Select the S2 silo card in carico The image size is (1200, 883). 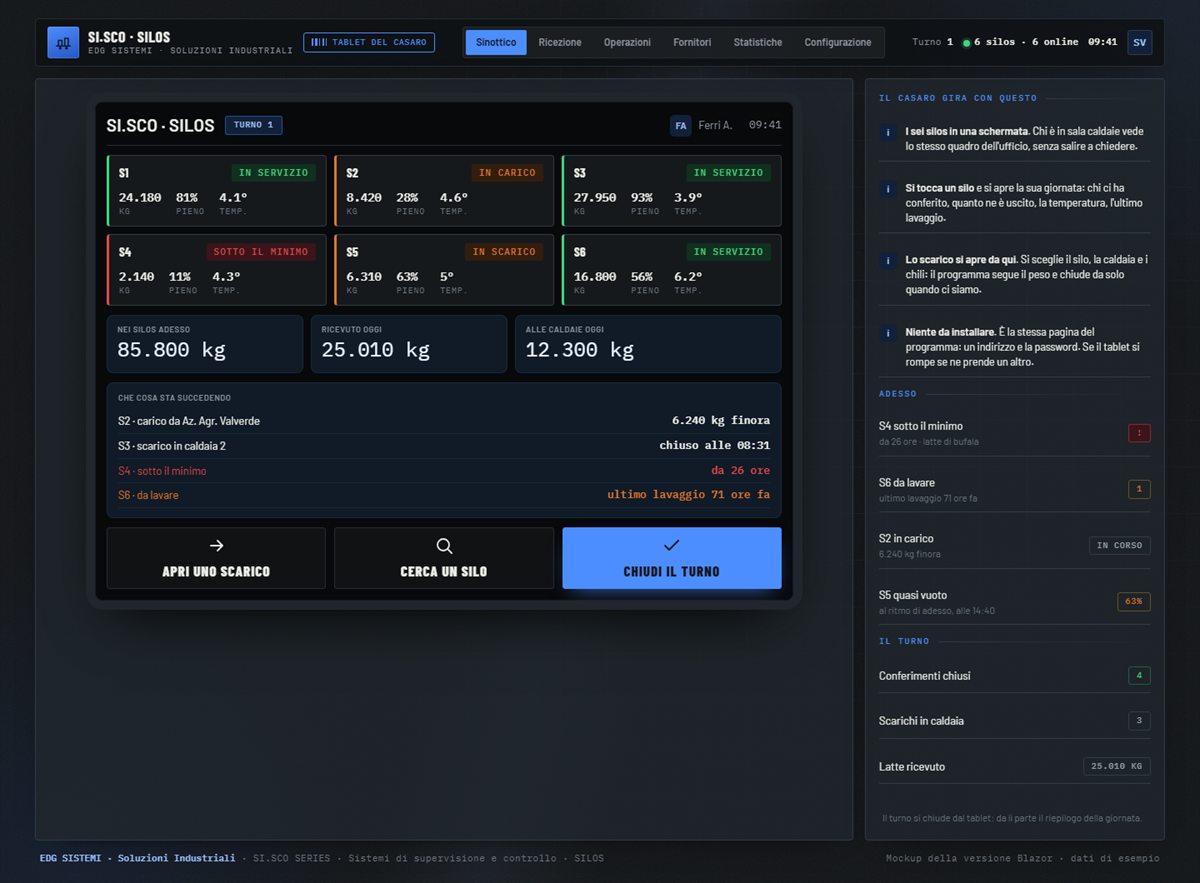point(444,190)
